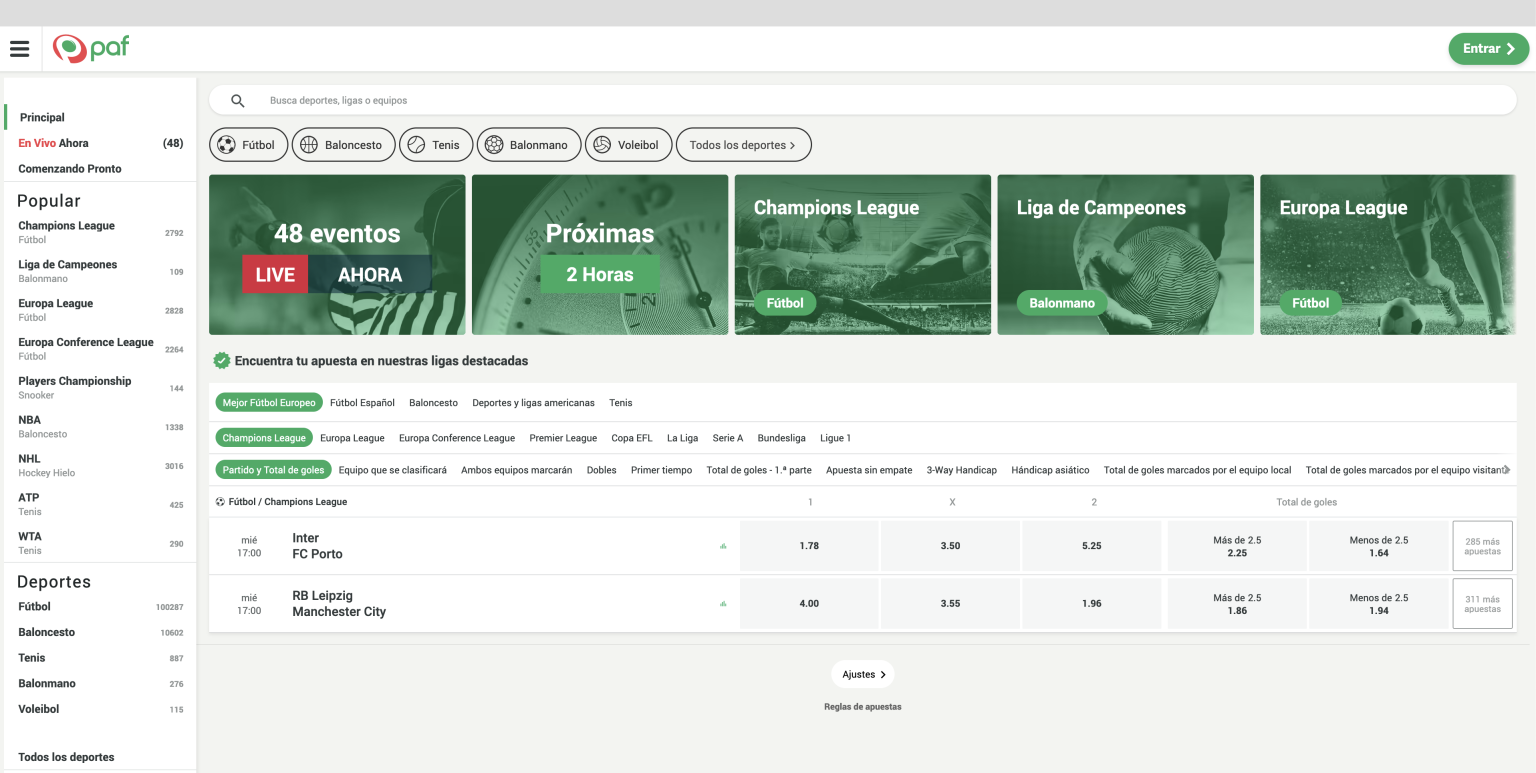The image size is (1536, 773).
Task: Open statistics icon for RB Leipzig match
Action: pos(723,604)
